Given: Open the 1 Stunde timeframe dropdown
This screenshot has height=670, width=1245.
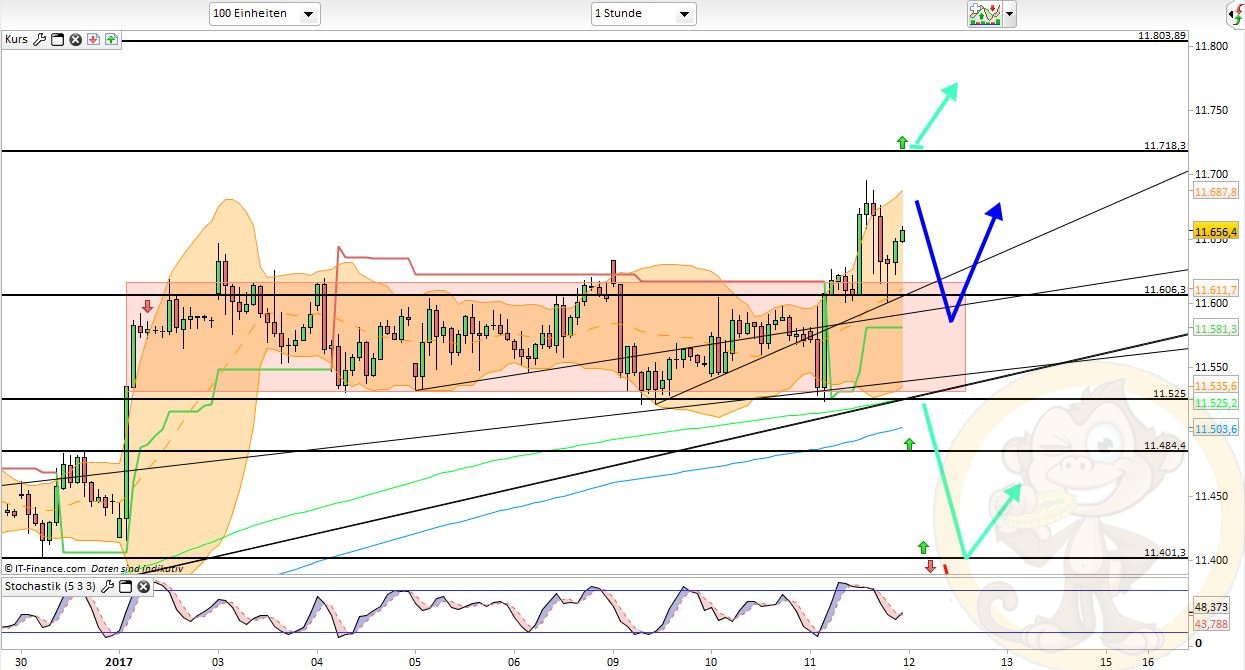Looking at the screenshot, I should 643,14.
